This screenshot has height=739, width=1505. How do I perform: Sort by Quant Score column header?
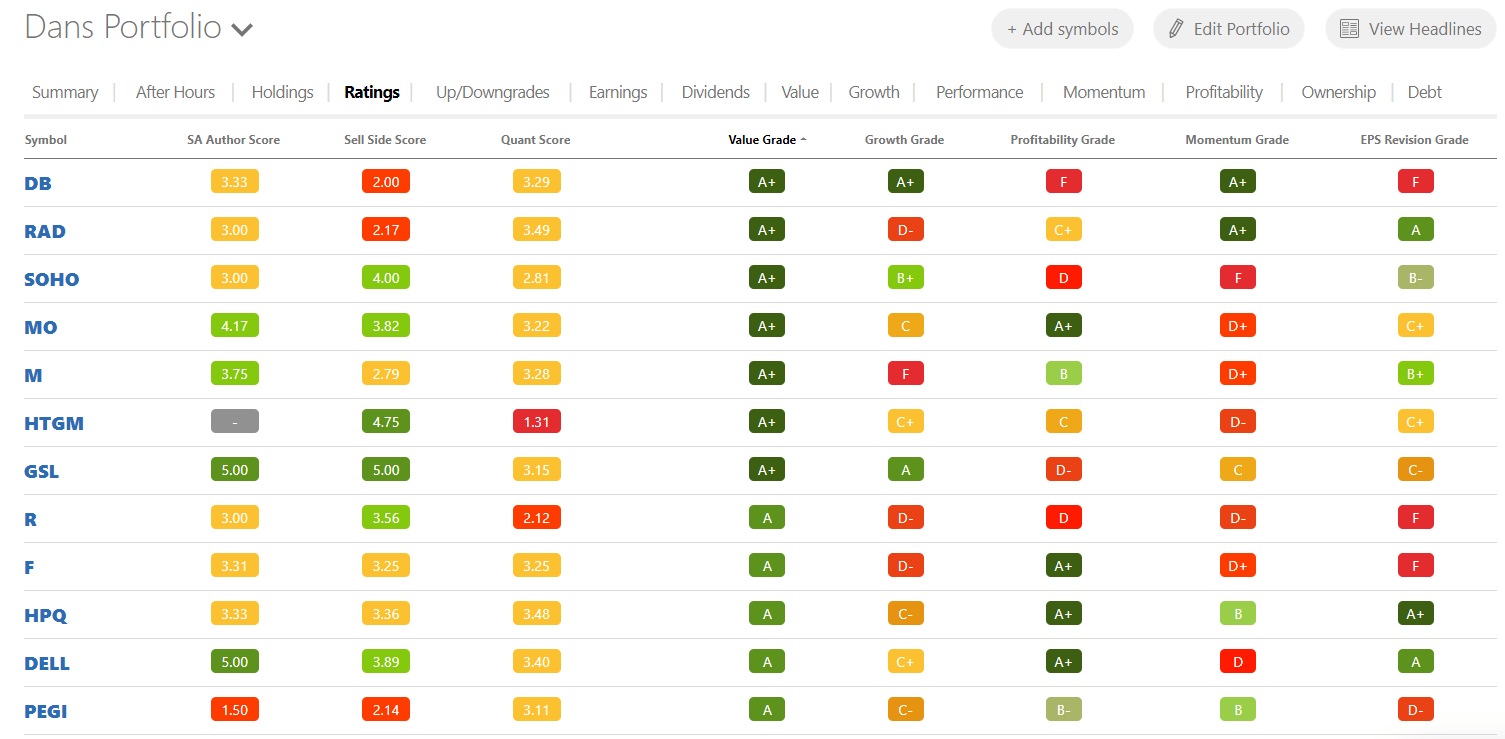(x=536, y=140)
